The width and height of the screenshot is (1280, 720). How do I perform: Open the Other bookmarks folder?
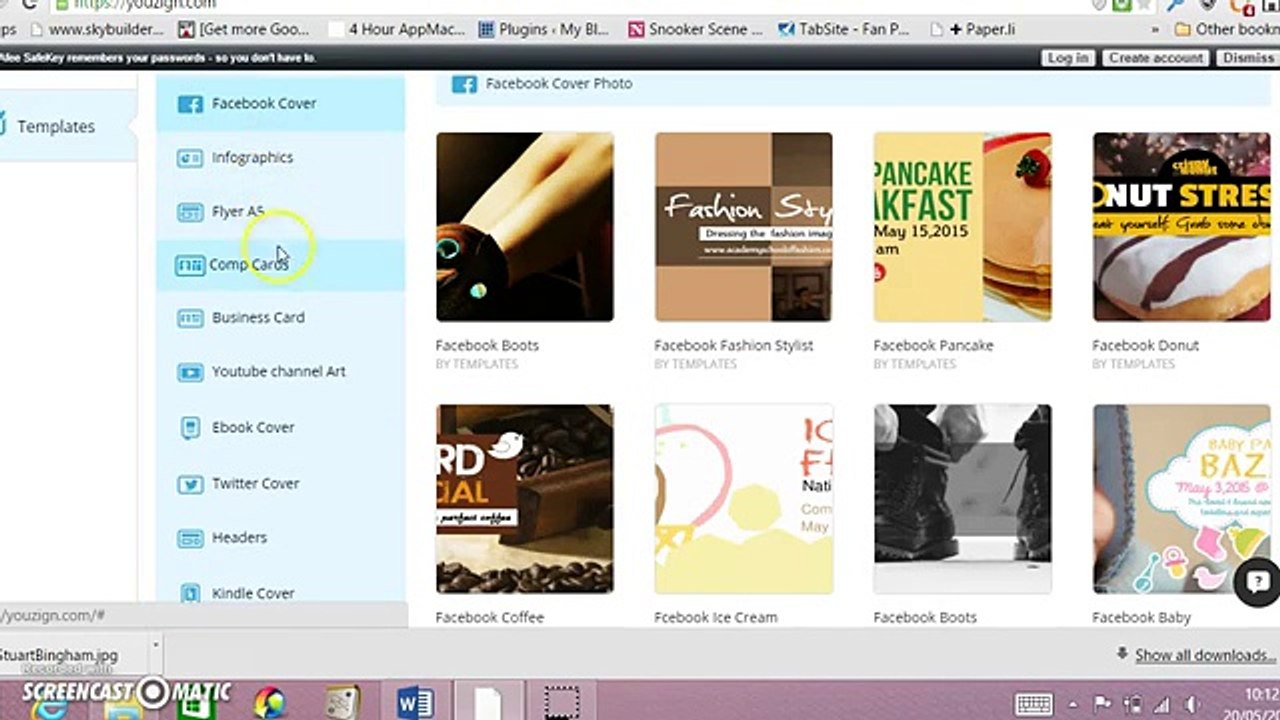(x=1226, y=29)
